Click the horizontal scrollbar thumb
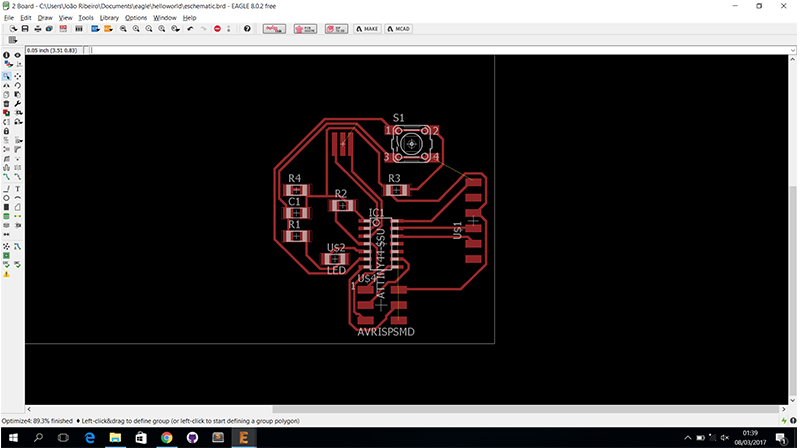Viewport: 800px width, 448px height. (525, 409)
